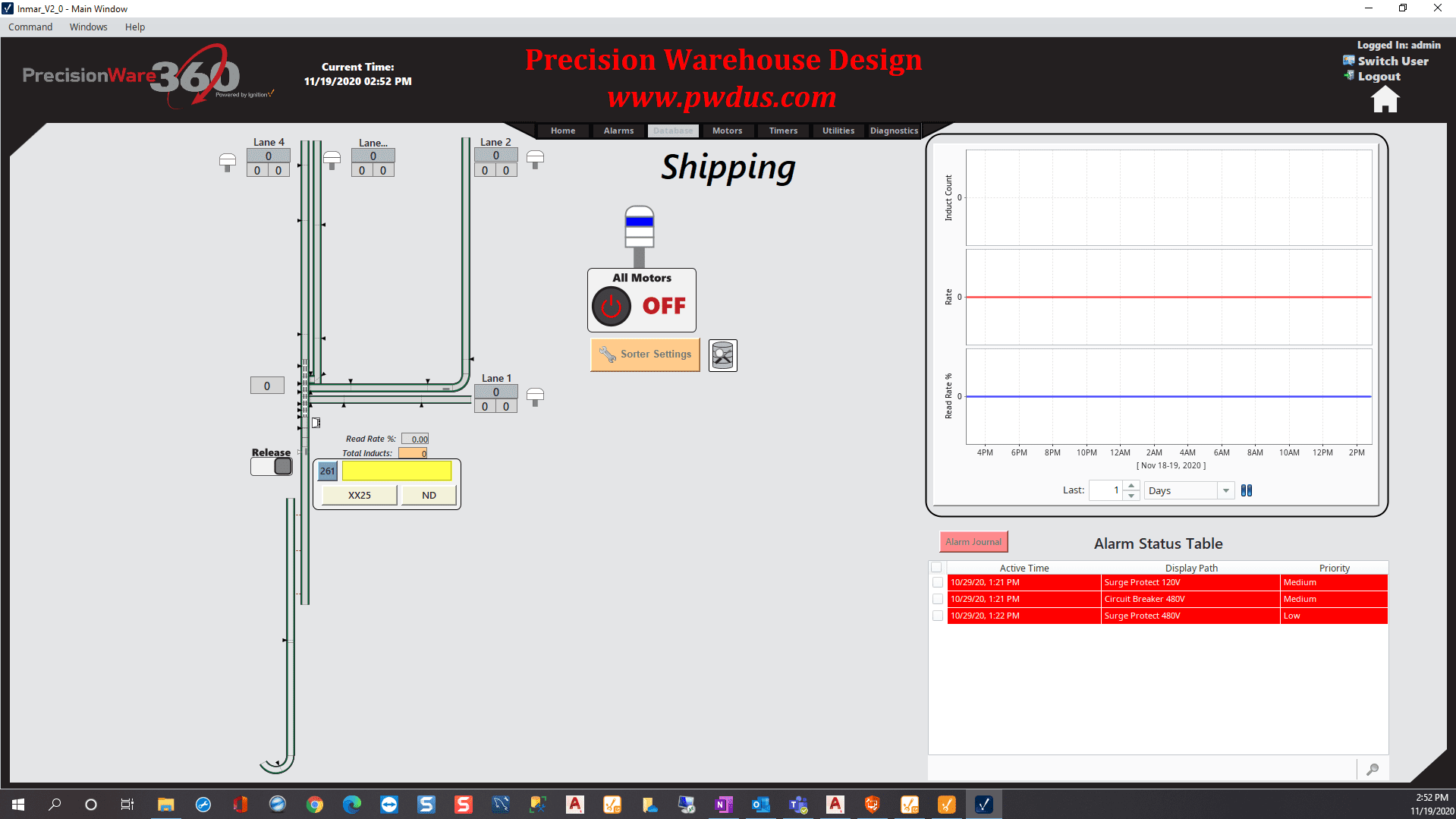Viewport: 1456px width, 819px height.
Task: Click the Lane 2 beacon light icon
Action: pyautogui.click(x=535, y=159)
